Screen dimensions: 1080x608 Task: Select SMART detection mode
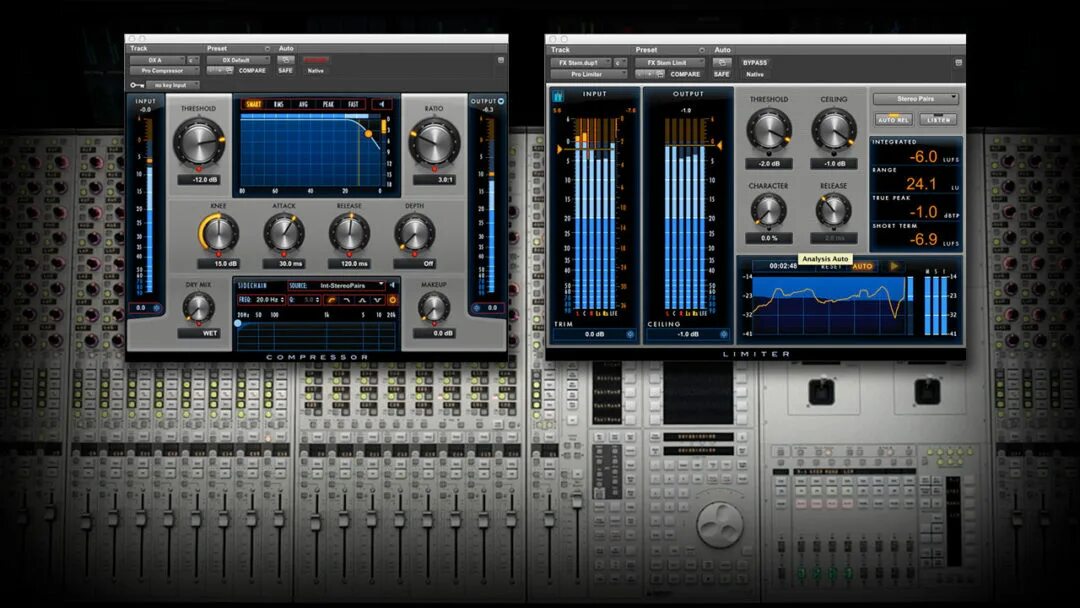pyautogui.click(x=253, y=104)
